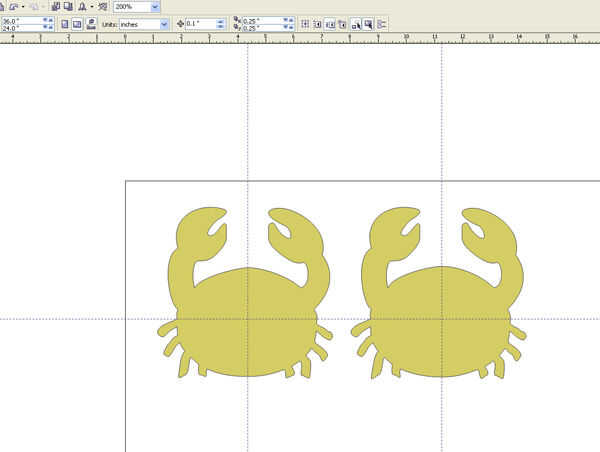Image resolution: width=600 pixels, height=452 pixels.
Task: Toggle Dynamic Guides
Action: pos(342,24)
